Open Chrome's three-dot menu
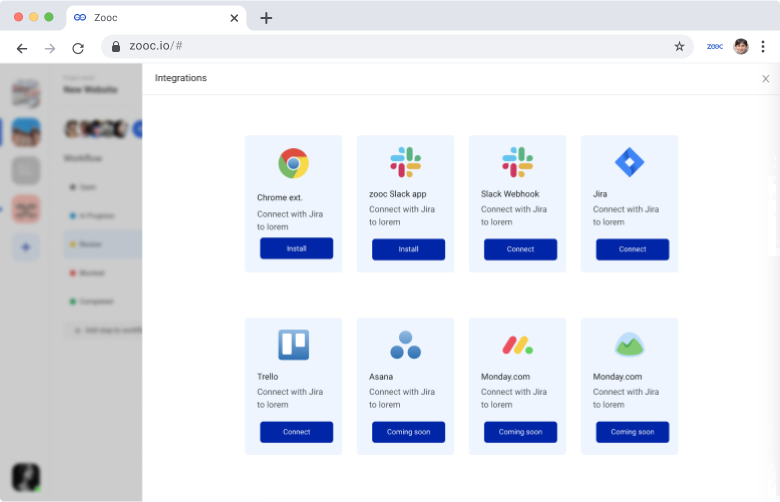780x502 pixels. (763, 47)
